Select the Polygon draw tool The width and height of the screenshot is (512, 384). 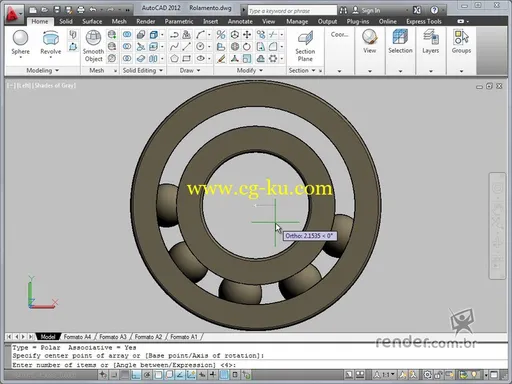click(x=174, y=59)
